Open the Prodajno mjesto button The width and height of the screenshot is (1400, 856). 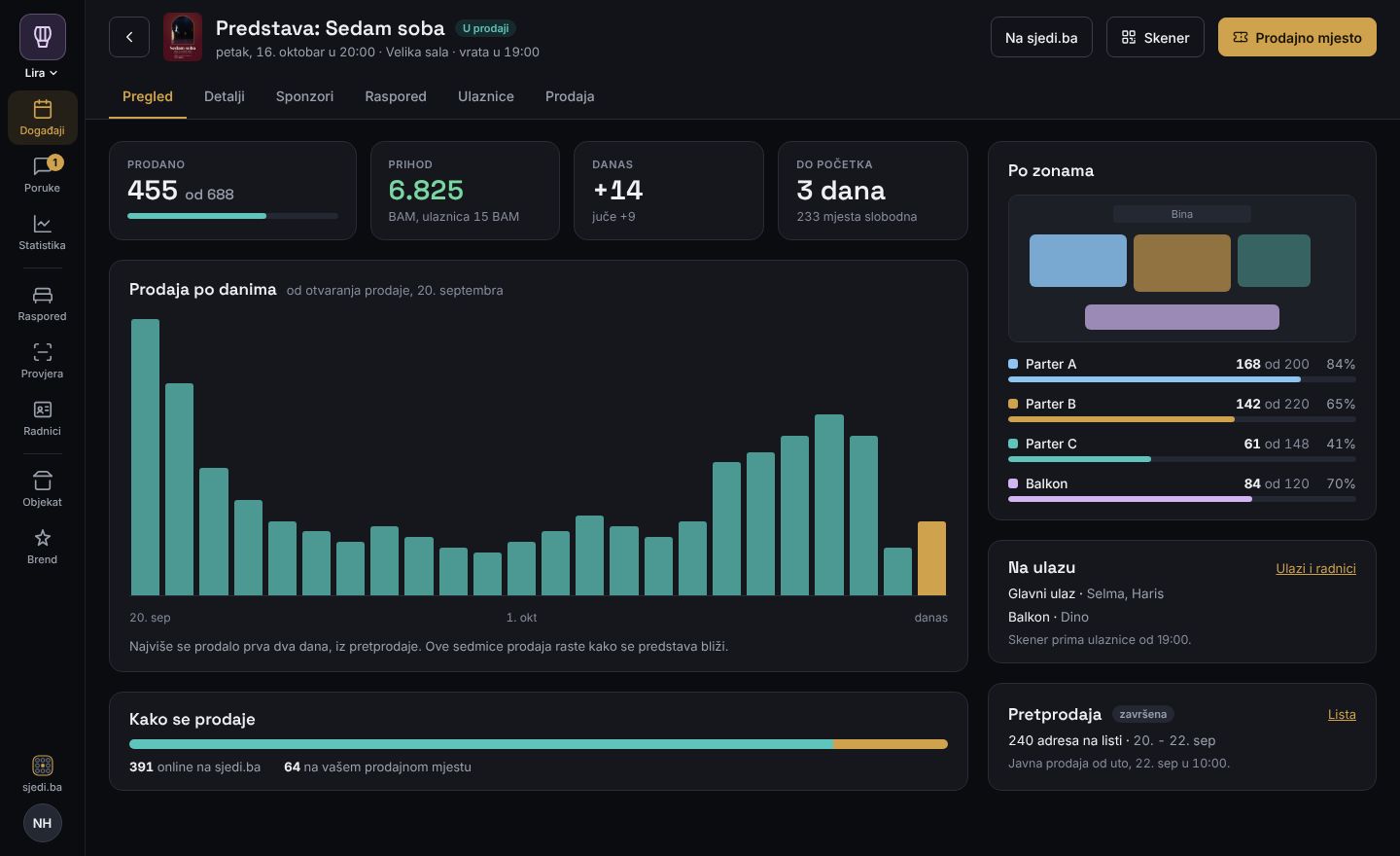pos(1297,37)
